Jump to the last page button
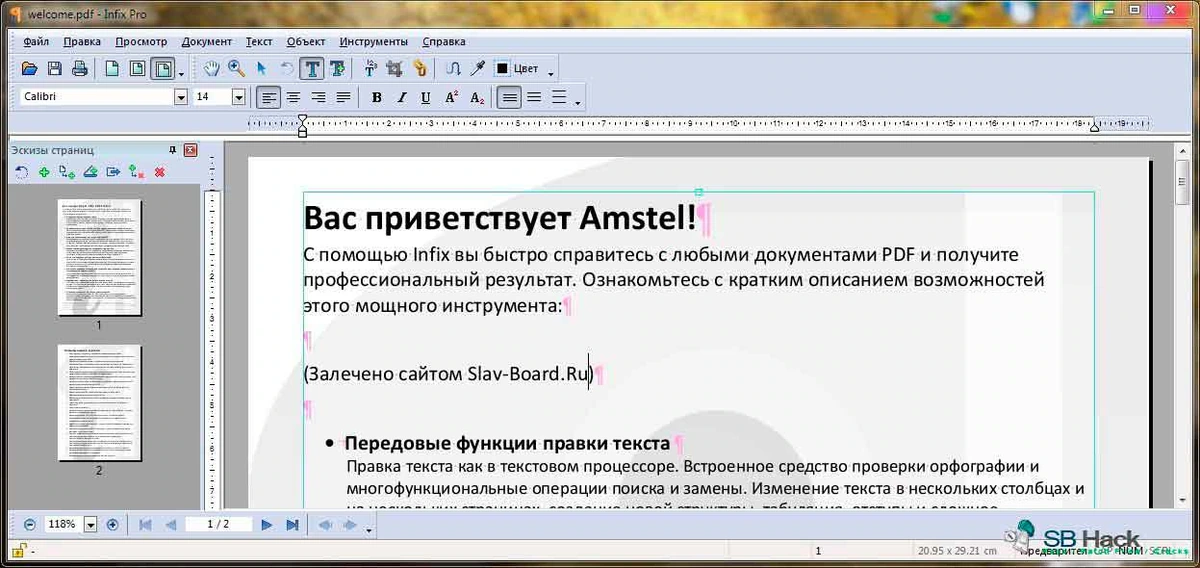Viewport: 1200px width, 568px height. tap(292, 524)
